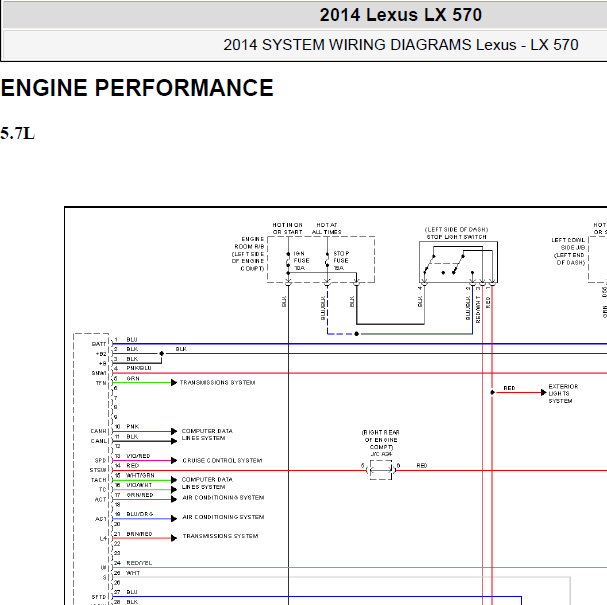
Task: Click 'COMPUTER DATA LINES SYSTEM' beside TACH pin
Action: tap(207, 483)
